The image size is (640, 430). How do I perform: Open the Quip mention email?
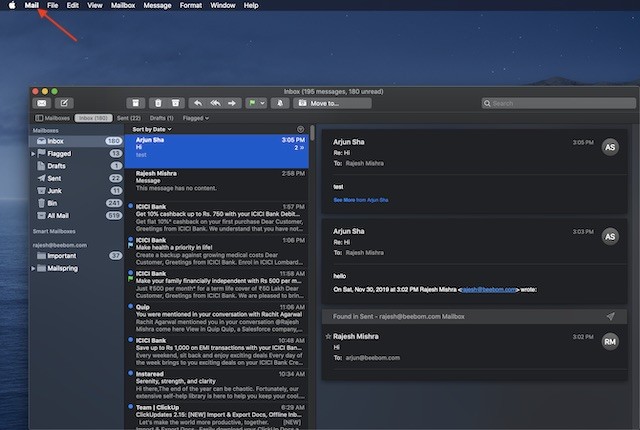point(217,319)
